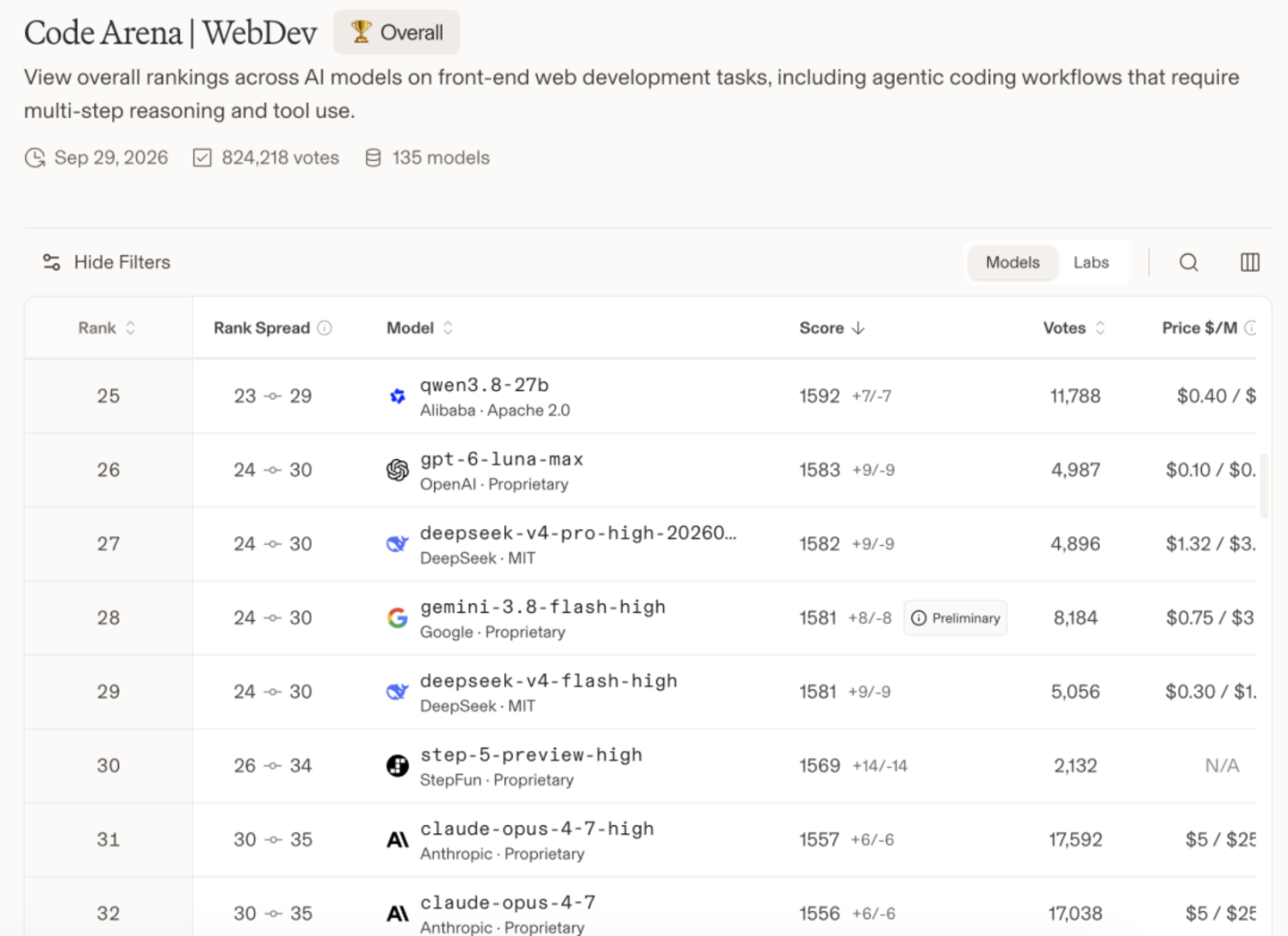Click the StepFun logo beside step-5-preview-high
This screenshot has width=1288, height=936.
[397, 766]
